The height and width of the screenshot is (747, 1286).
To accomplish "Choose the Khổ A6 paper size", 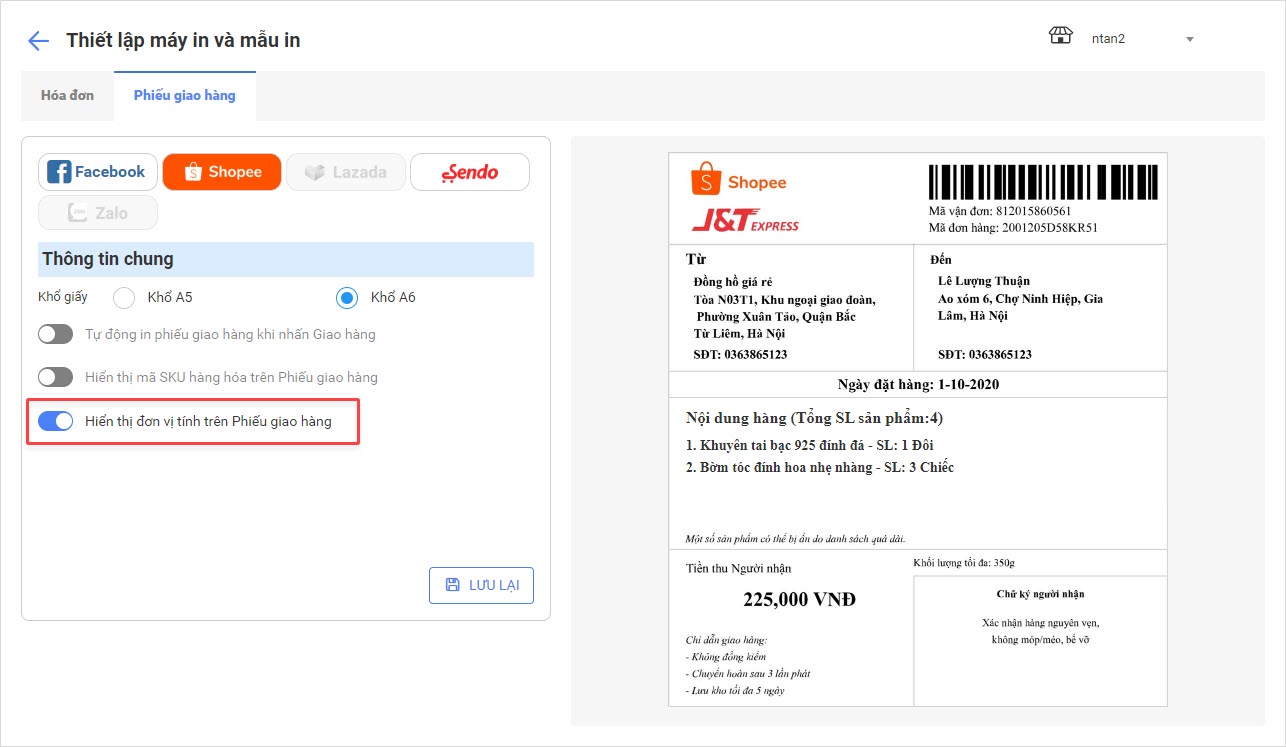I will 347,298.
